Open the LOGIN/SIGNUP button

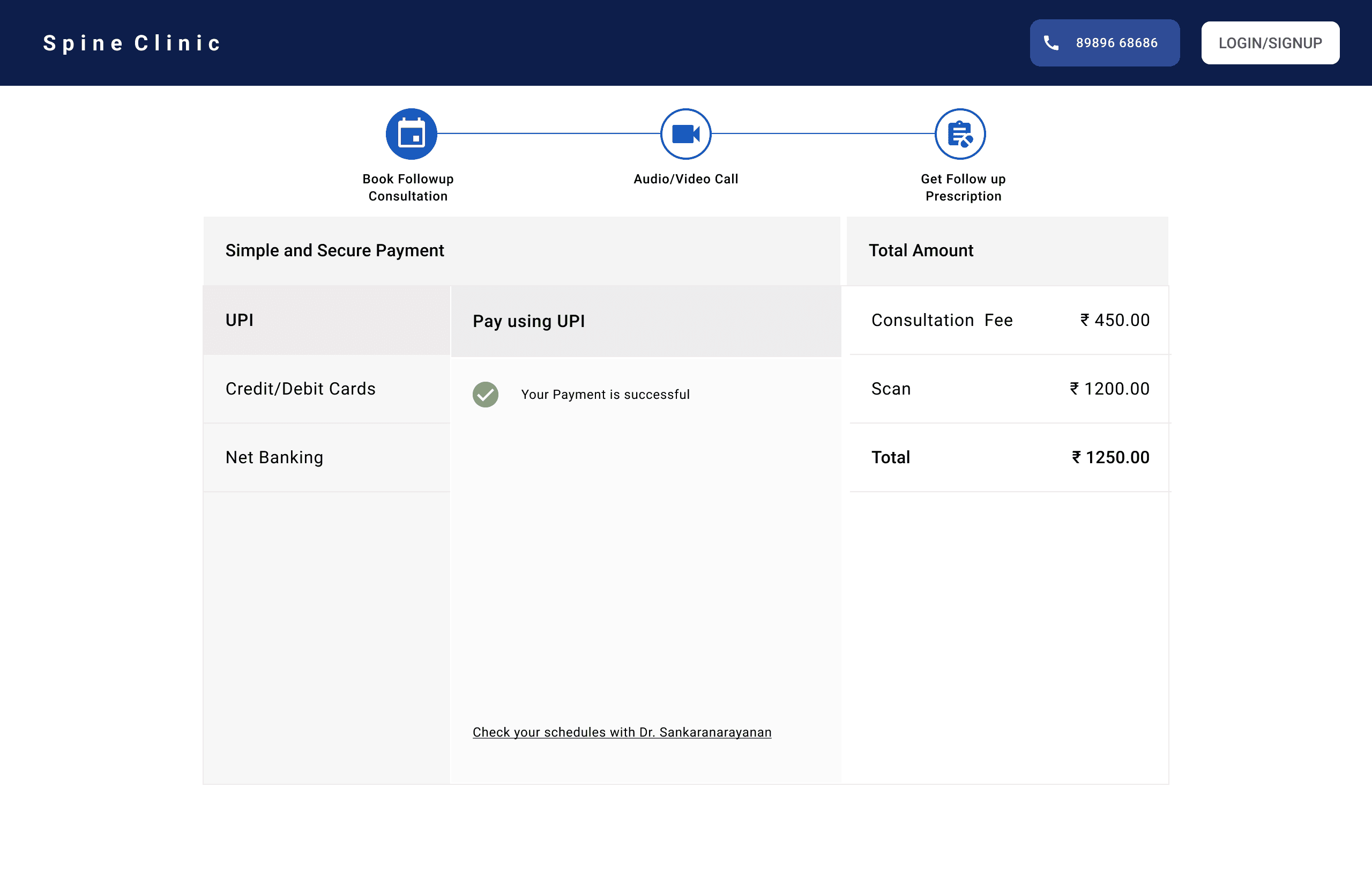(1270, 43)
